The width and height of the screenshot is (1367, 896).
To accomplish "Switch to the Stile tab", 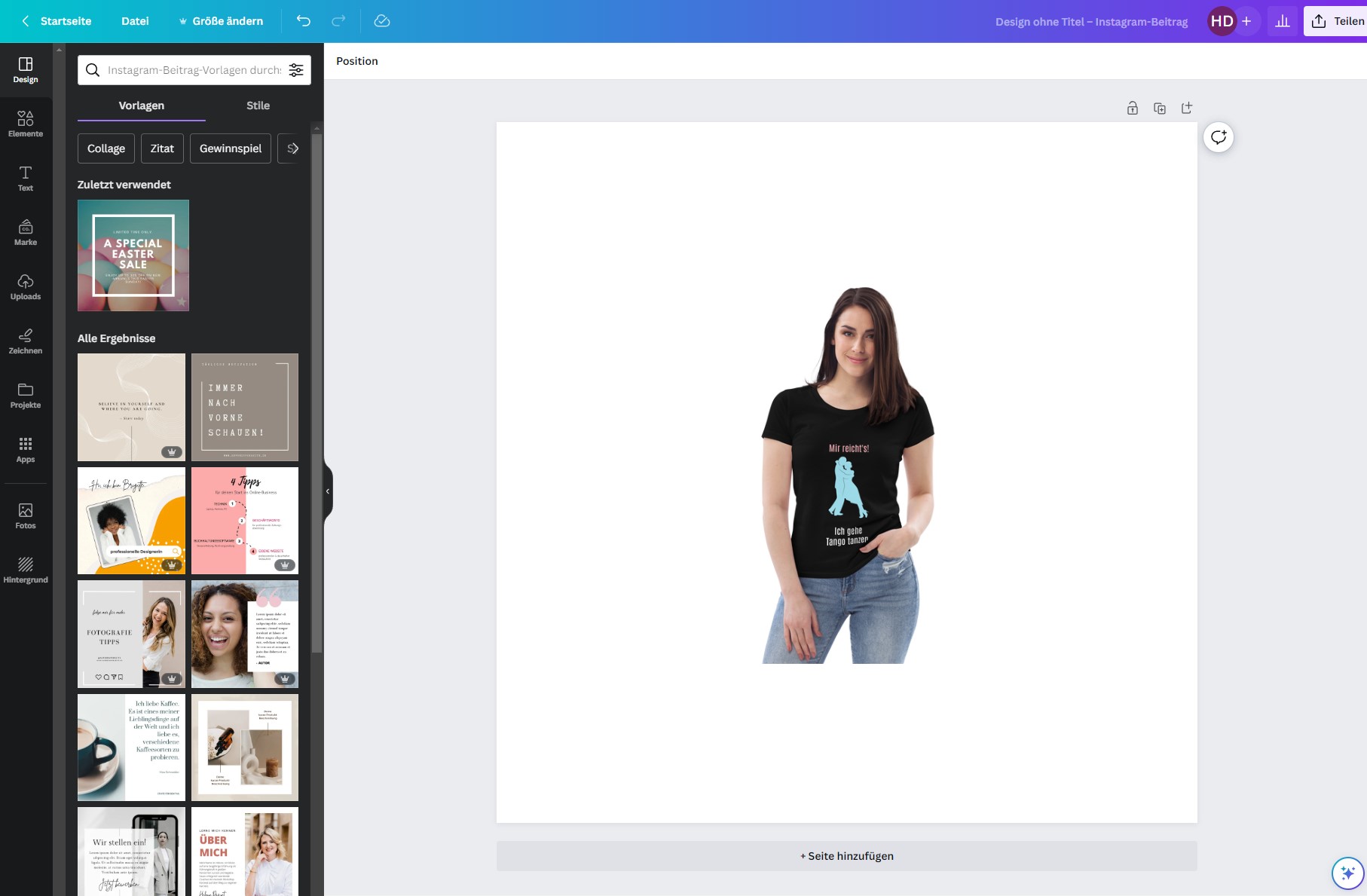I will tap(258, 106).
